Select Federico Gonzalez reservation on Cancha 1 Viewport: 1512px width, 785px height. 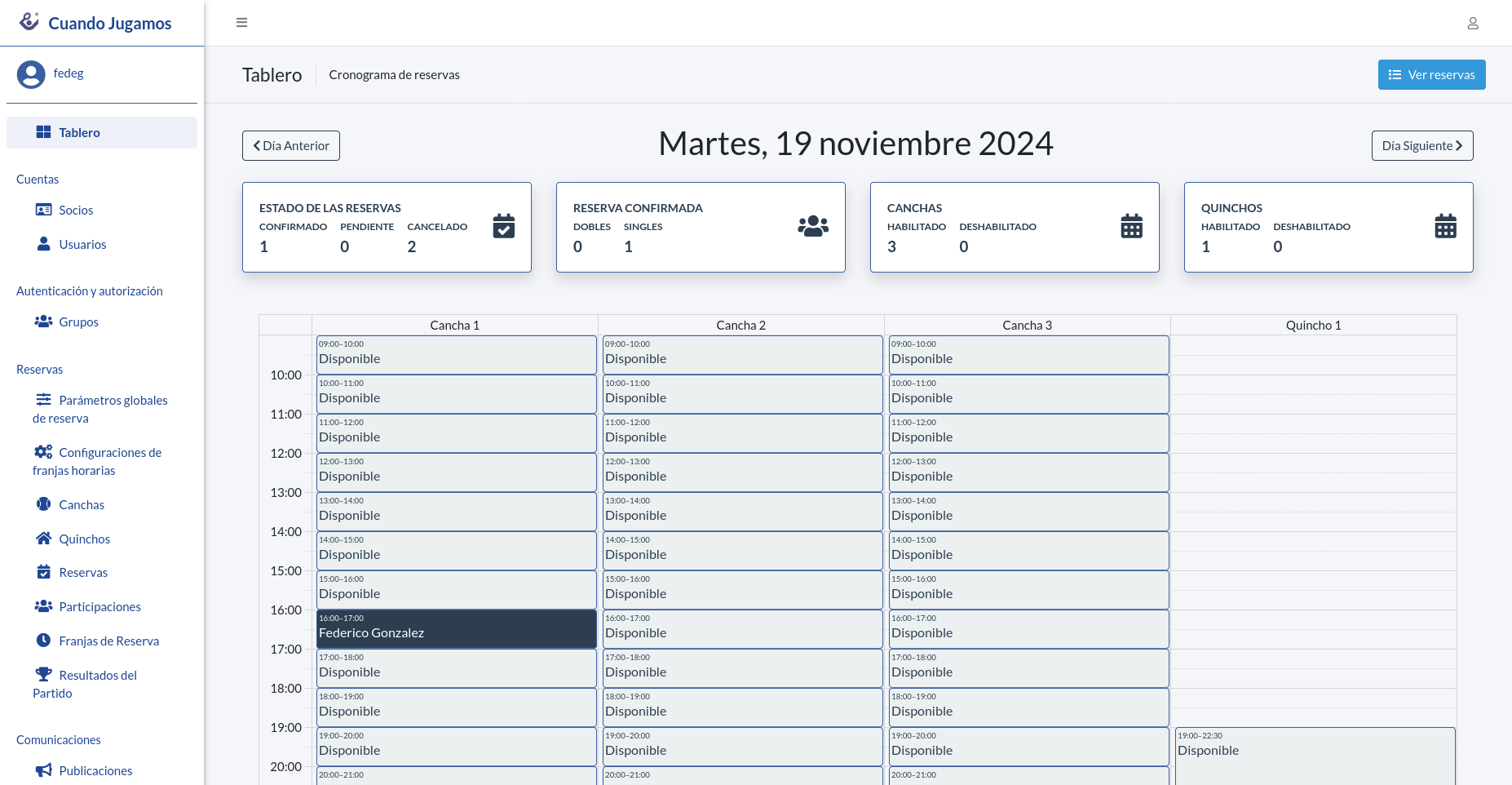point(456,629)
